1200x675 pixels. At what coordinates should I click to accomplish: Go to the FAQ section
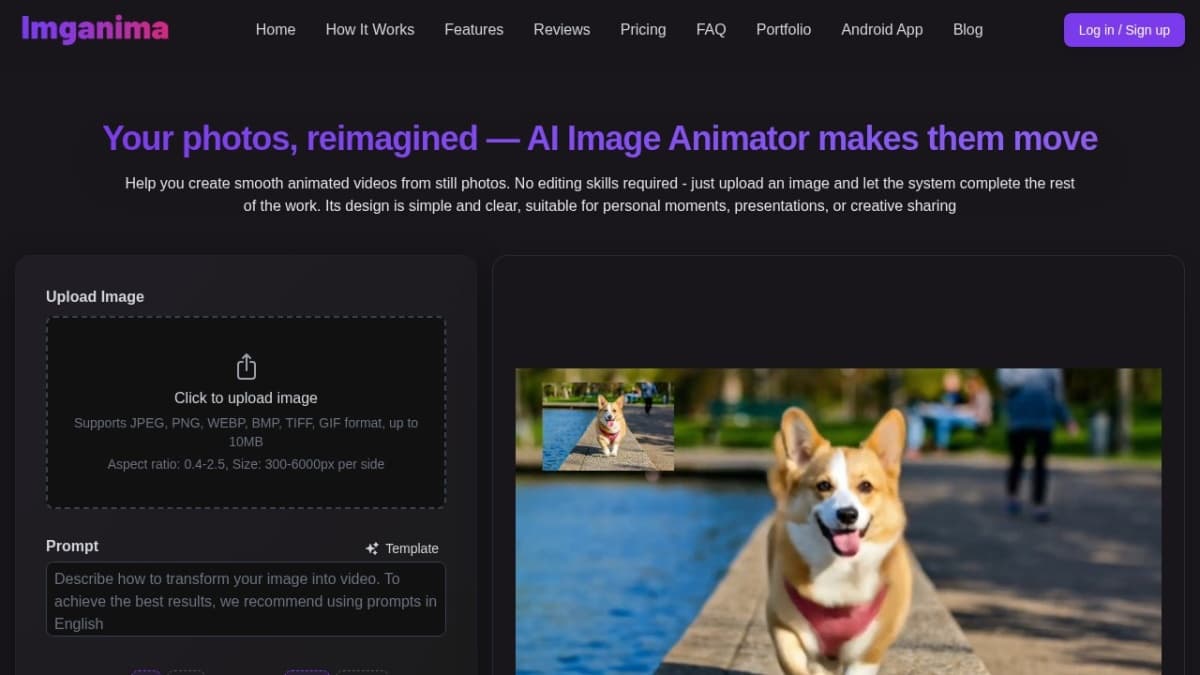tap(711, 30)
